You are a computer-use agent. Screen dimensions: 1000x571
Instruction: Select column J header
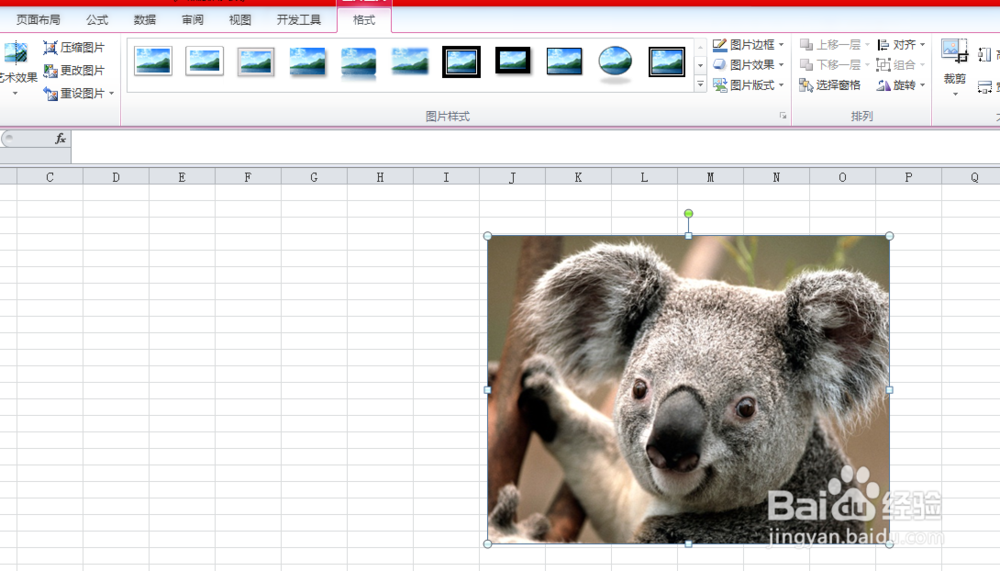click(x=512, y=177)
